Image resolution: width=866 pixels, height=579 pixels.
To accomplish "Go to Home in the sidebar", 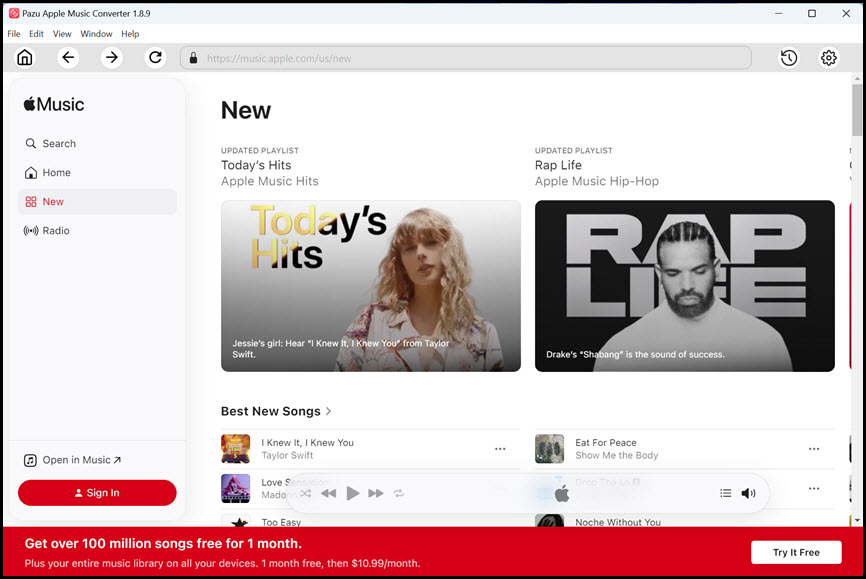I will click(x=97, y=172).
